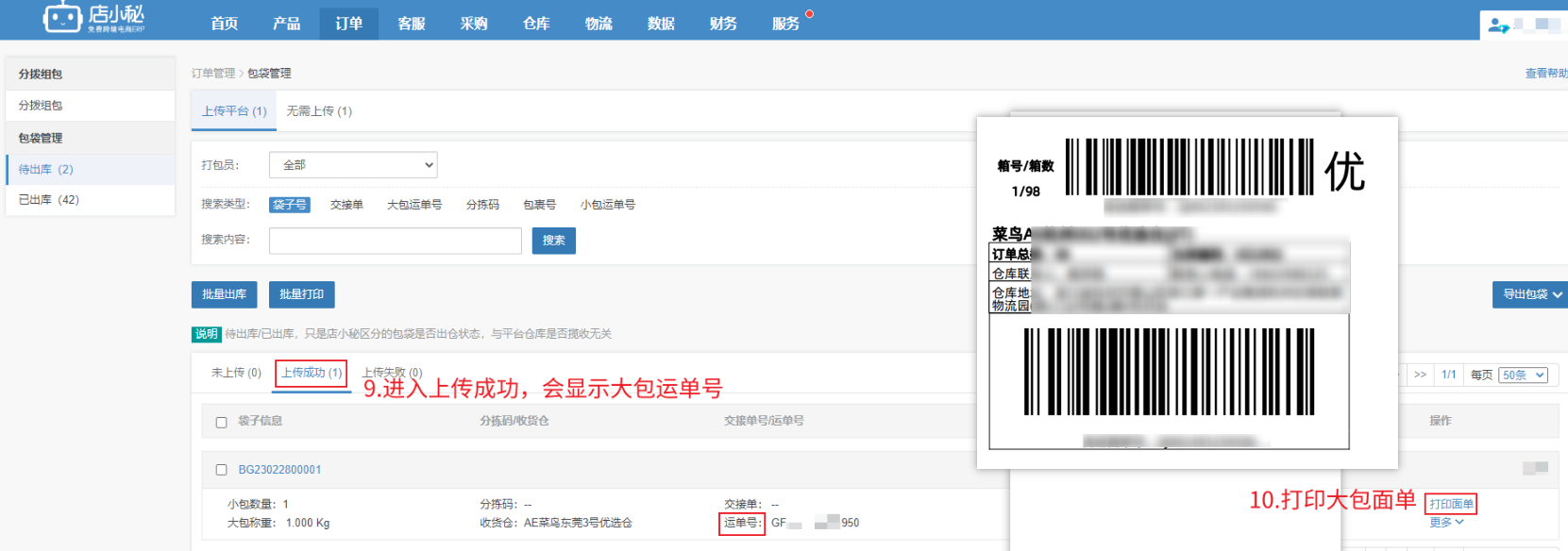
Task: Click the 收货仓 value AE菜鸟东莞3号优选仓
Action: [x=579, y=523]
